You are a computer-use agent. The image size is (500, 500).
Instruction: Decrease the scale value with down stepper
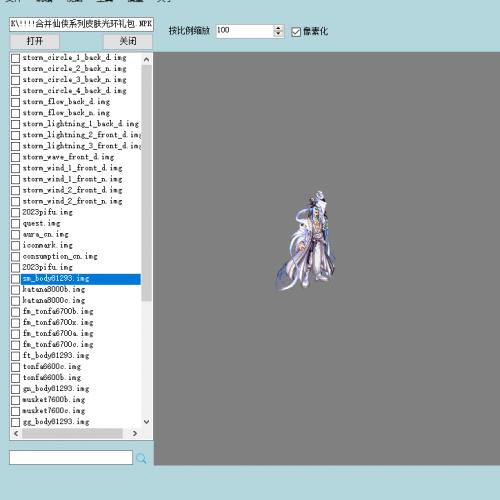278,34
